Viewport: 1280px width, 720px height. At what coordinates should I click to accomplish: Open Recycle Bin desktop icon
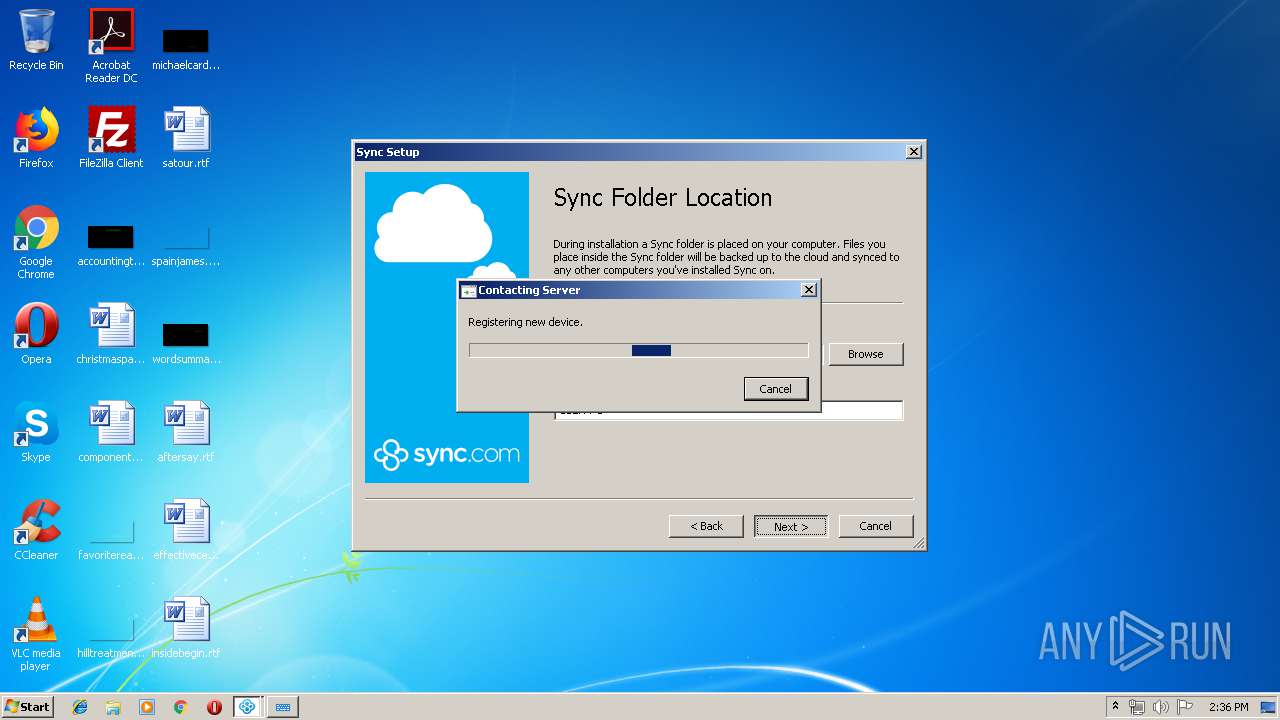(36, 40)
